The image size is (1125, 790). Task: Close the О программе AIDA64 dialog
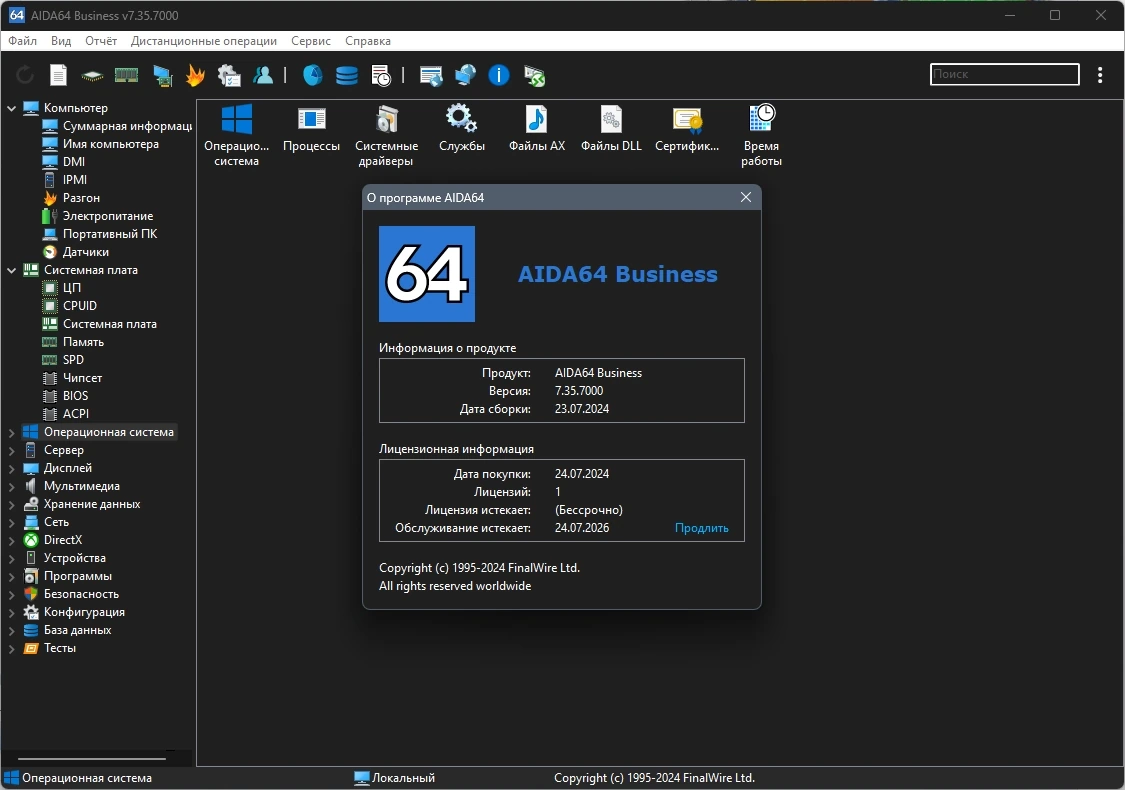(746, 197)
